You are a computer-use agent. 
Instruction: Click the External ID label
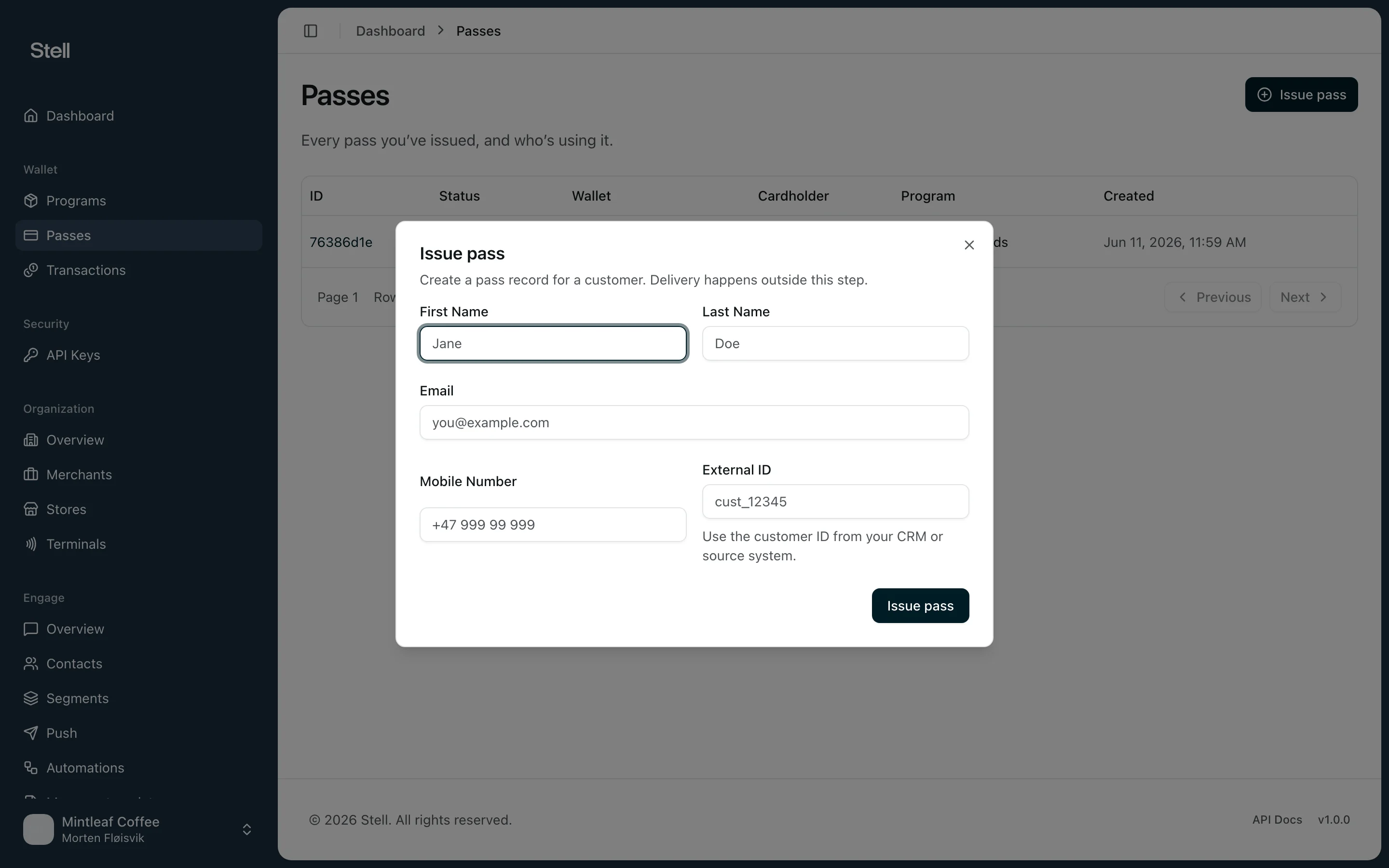(x=736, y=470)
